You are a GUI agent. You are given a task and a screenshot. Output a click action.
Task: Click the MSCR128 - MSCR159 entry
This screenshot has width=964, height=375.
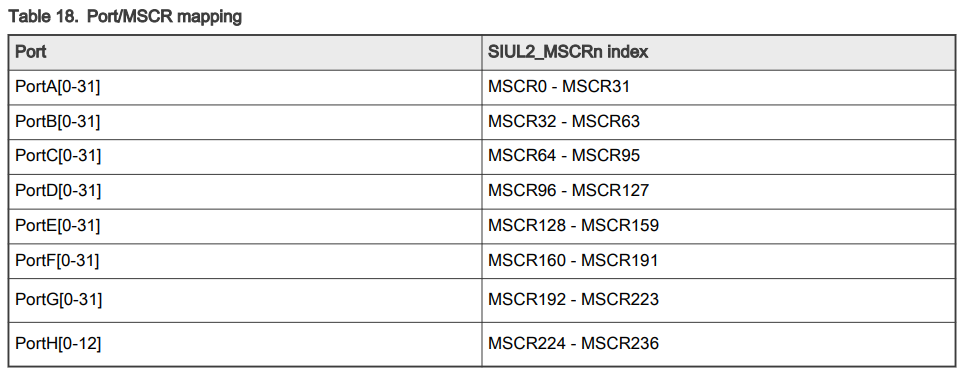click(573, 226)
